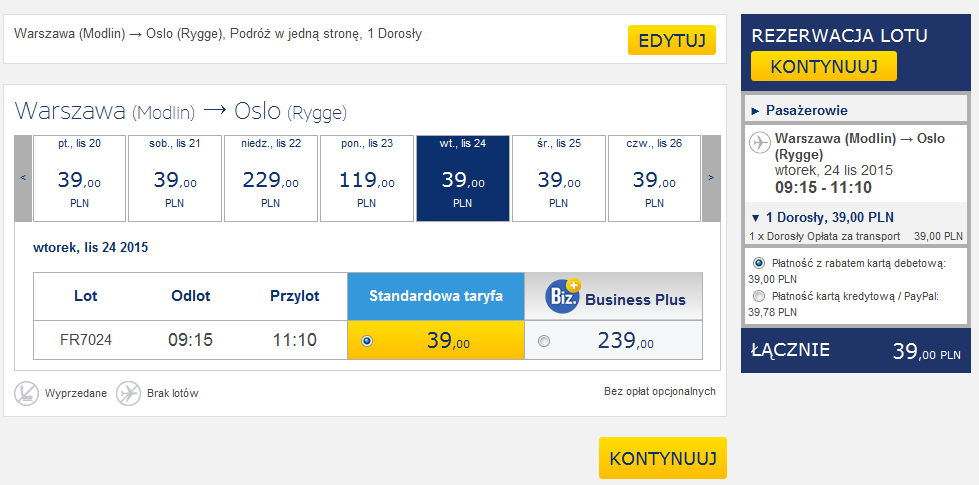Click 'Bez opłat opcjonalnych' text

(660, 391)
